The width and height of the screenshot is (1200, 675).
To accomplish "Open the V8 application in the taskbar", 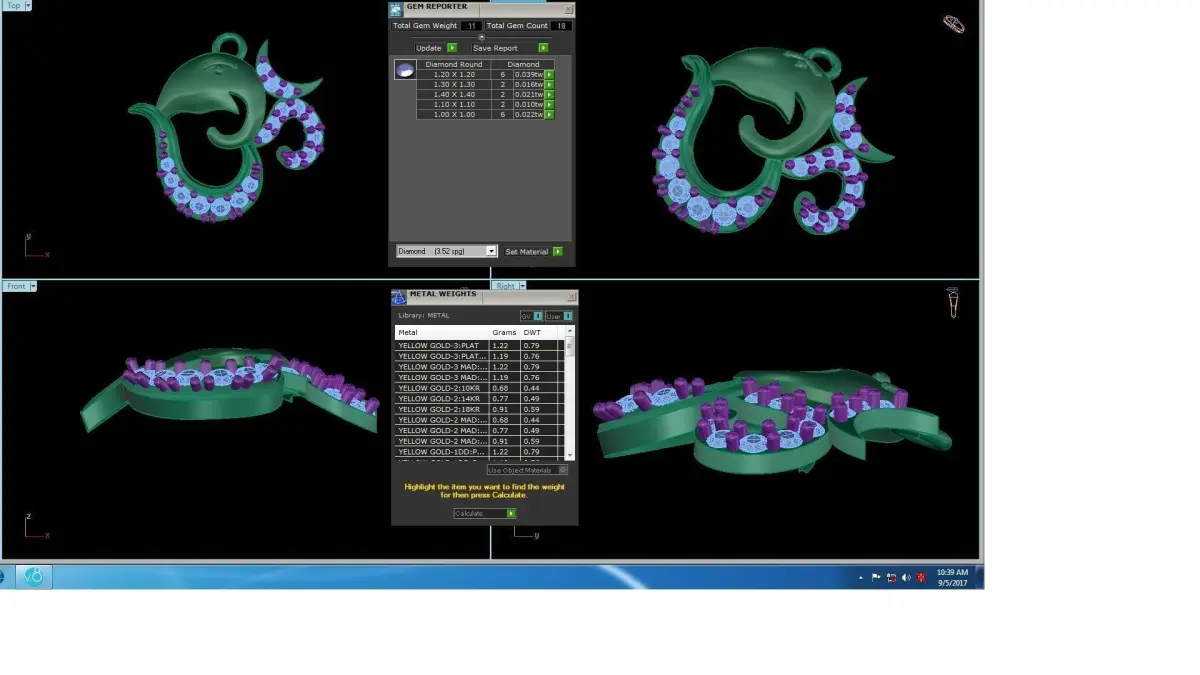I will (x=33, y=577).
